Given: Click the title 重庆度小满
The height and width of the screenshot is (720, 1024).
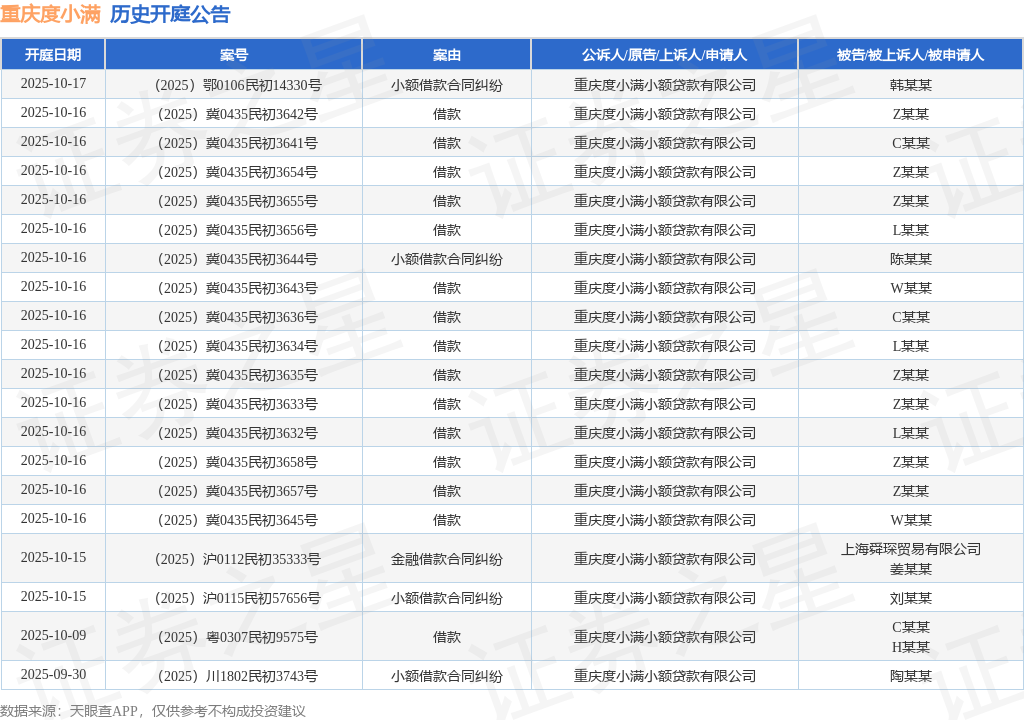Looking at the screenshot, I should coord(50,14).
